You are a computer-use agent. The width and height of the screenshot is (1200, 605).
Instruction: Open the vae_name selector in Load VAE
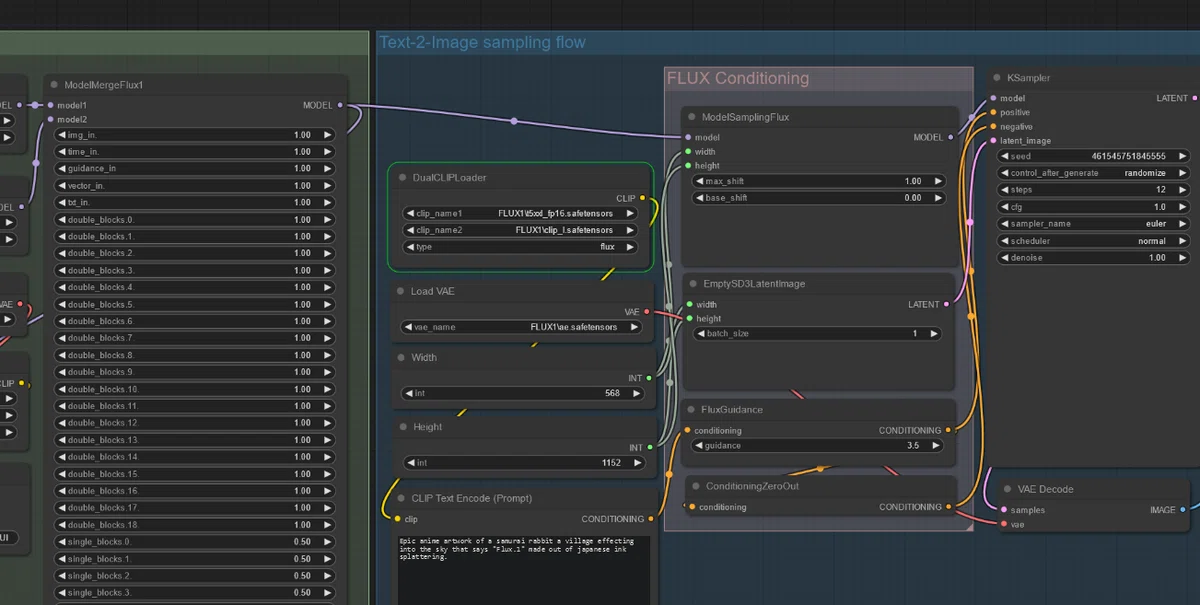pos(520,327)
